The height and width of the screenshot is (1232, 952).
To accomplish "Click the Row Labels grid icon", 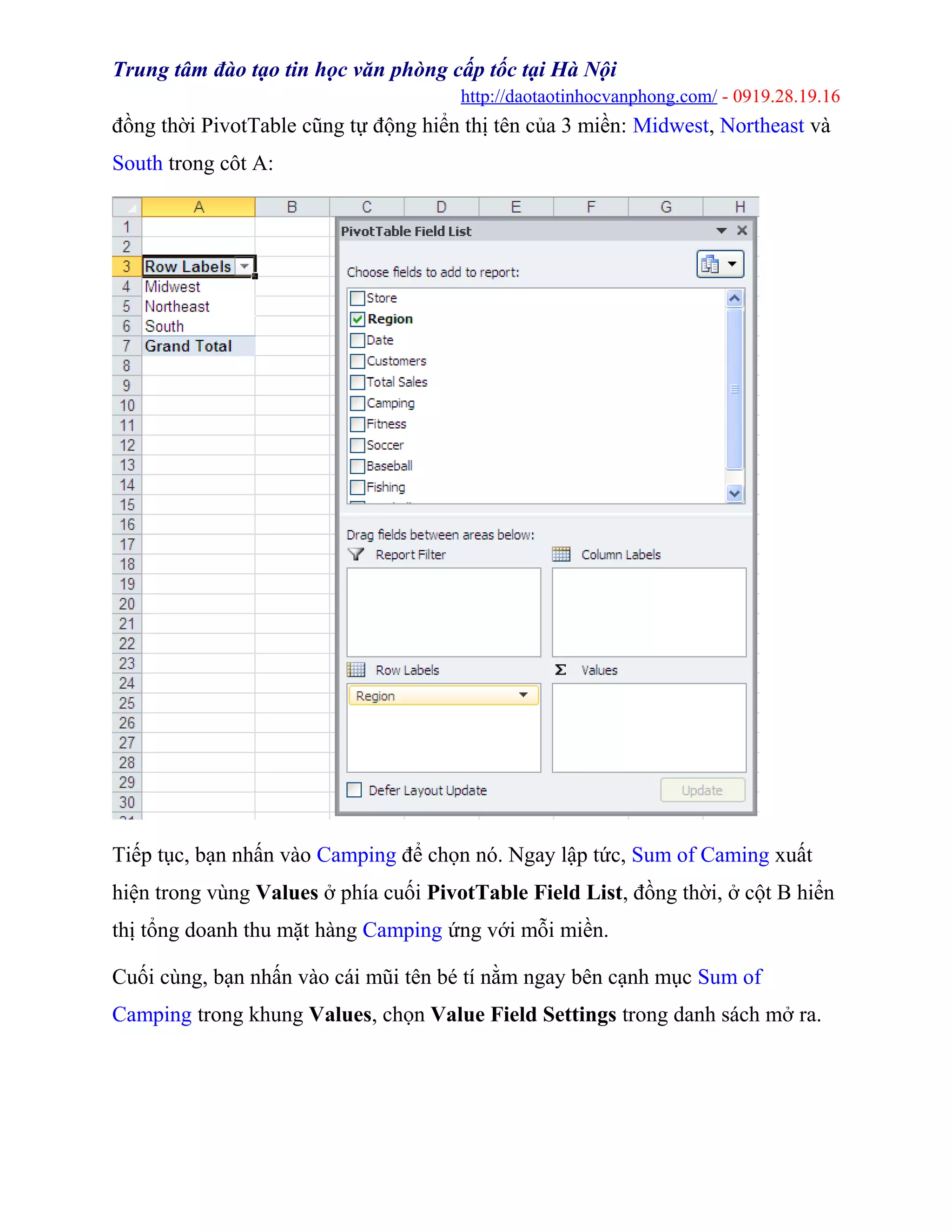I will click(x=356, y=669).
